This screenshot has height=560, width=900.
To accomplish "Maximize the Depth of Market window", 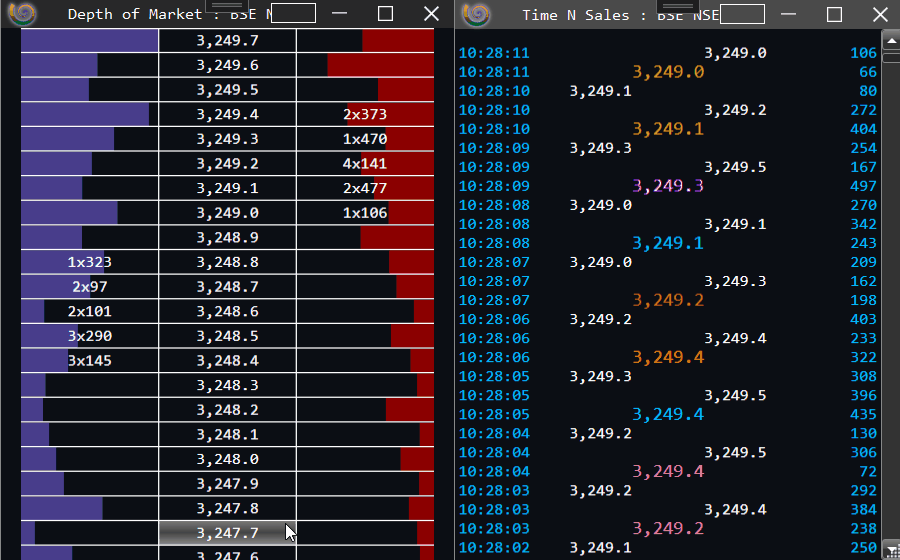I will click(386, 14).
